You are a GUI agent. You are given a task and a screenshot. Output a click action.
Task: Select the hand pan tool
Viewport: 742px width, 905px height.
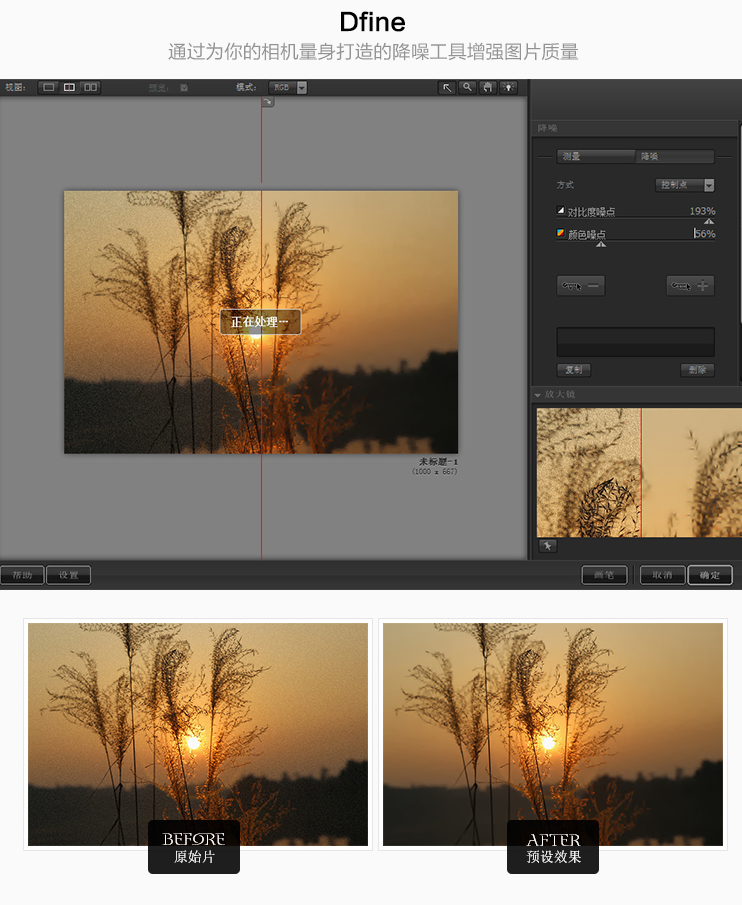488,87
